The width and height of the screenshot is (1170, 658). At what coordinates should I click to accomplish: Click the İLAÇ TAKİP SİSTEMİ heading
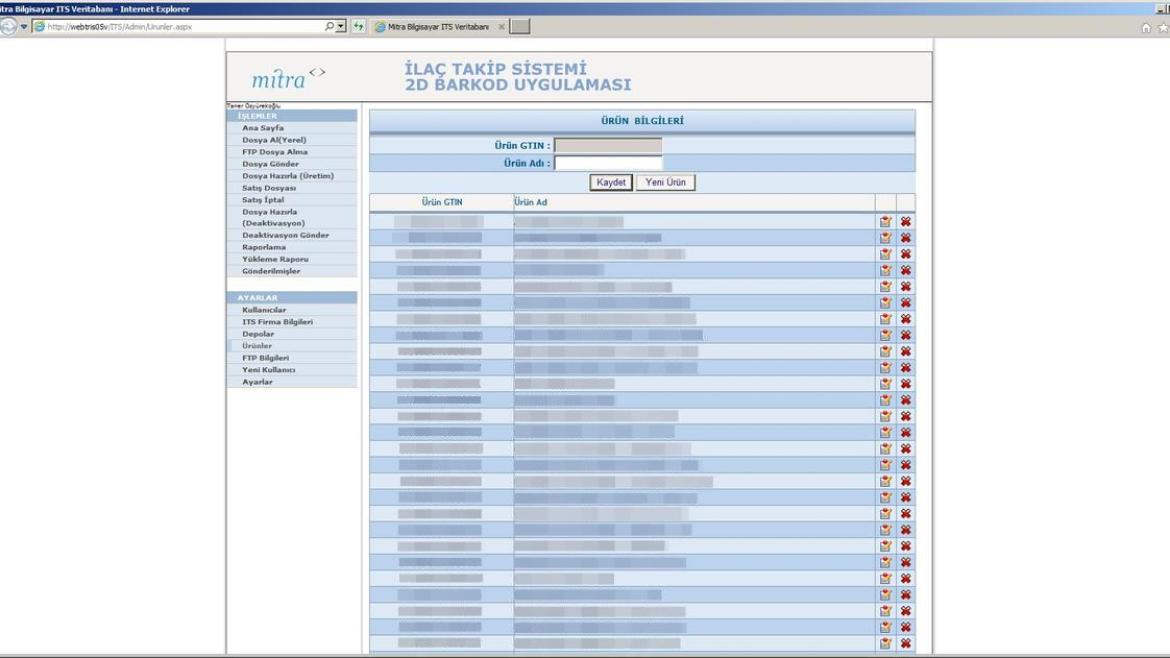click(x=495, y=69)
